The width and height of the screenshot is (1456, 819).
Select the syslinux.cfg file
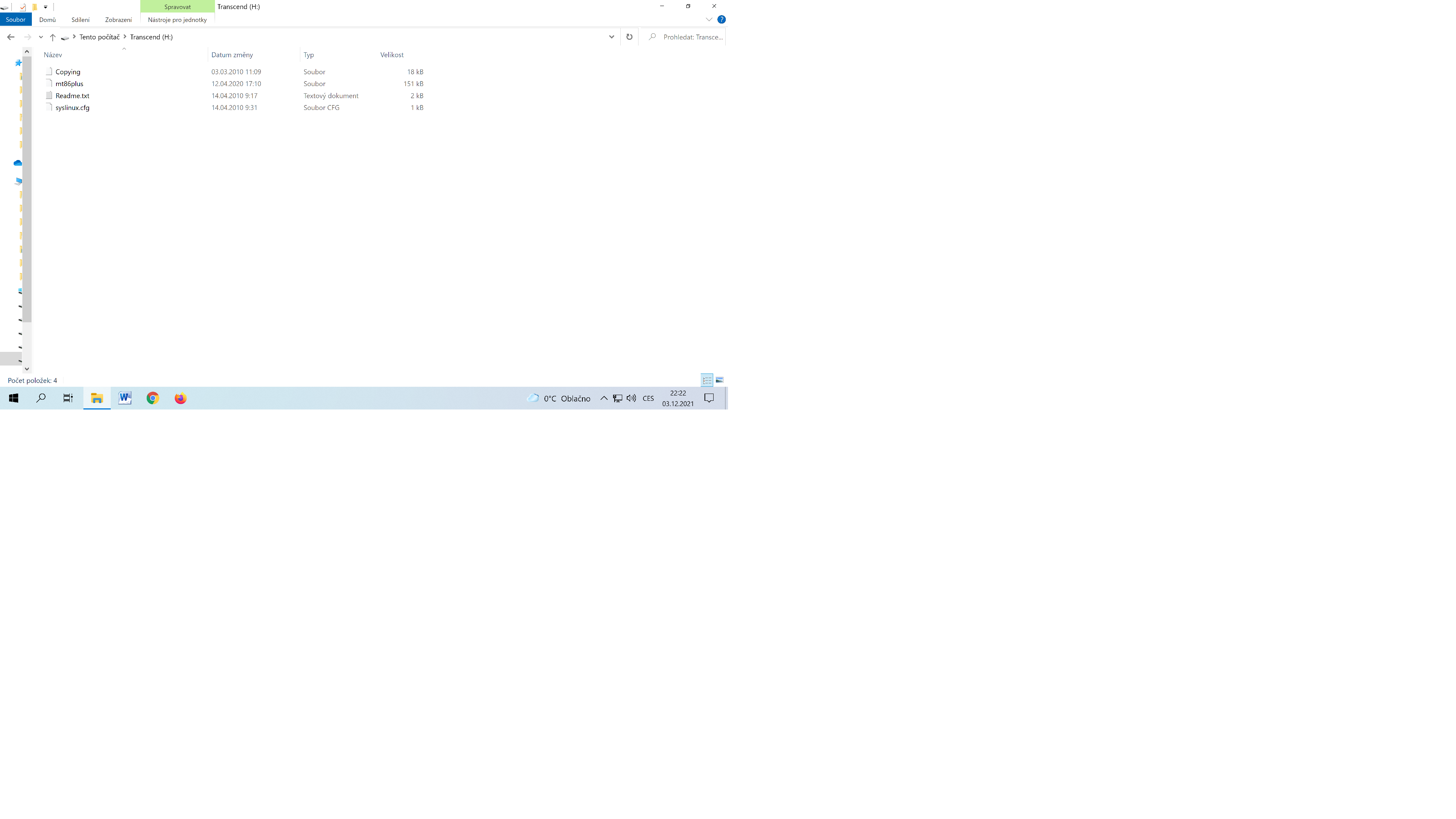coord(72,107)
